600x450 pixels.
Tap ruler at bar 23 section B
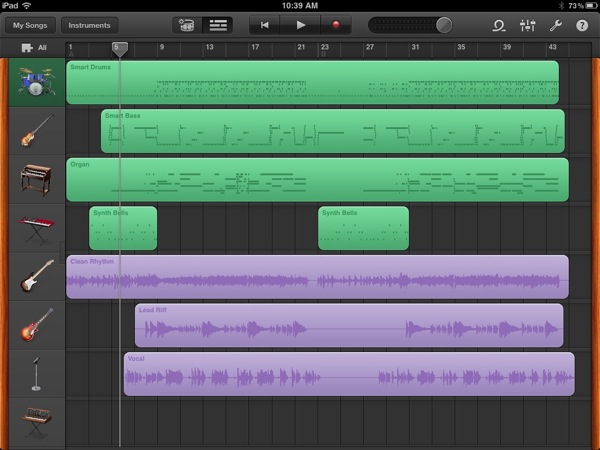click(x=324, y=50)
